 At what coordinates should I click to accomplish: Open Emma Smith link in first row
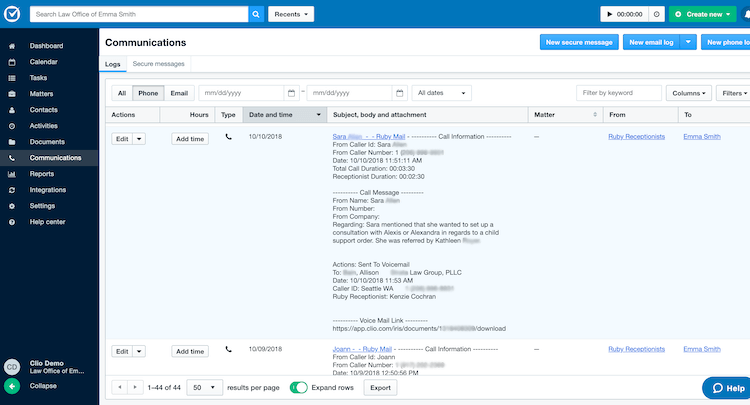(x=702, y=137)
